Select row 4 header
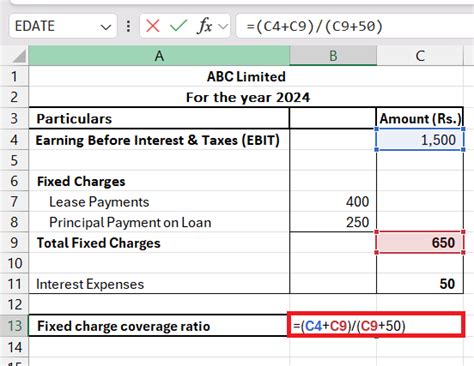474x366 pixels. click(14, 140)
